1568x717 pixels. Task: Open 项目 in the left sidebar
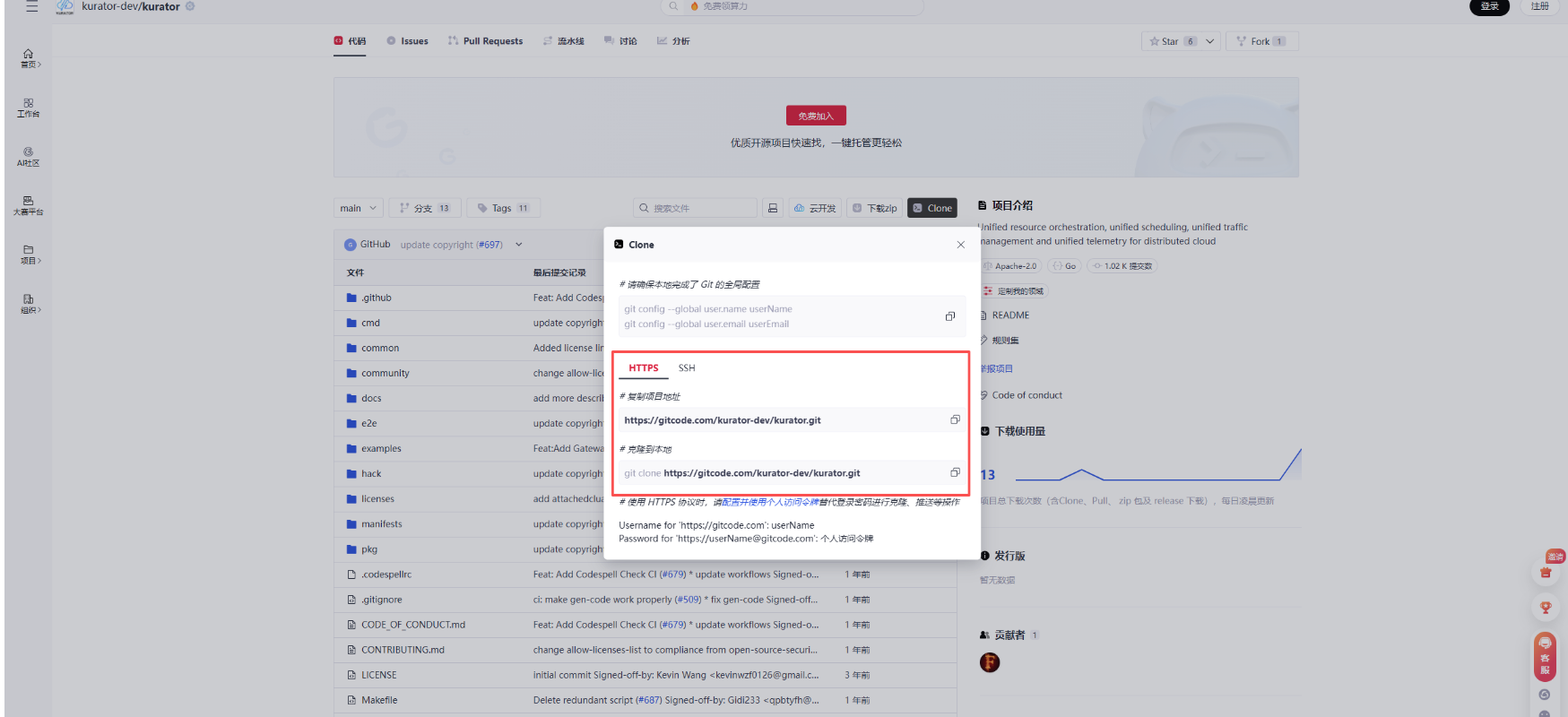click(x=29, y=255)
